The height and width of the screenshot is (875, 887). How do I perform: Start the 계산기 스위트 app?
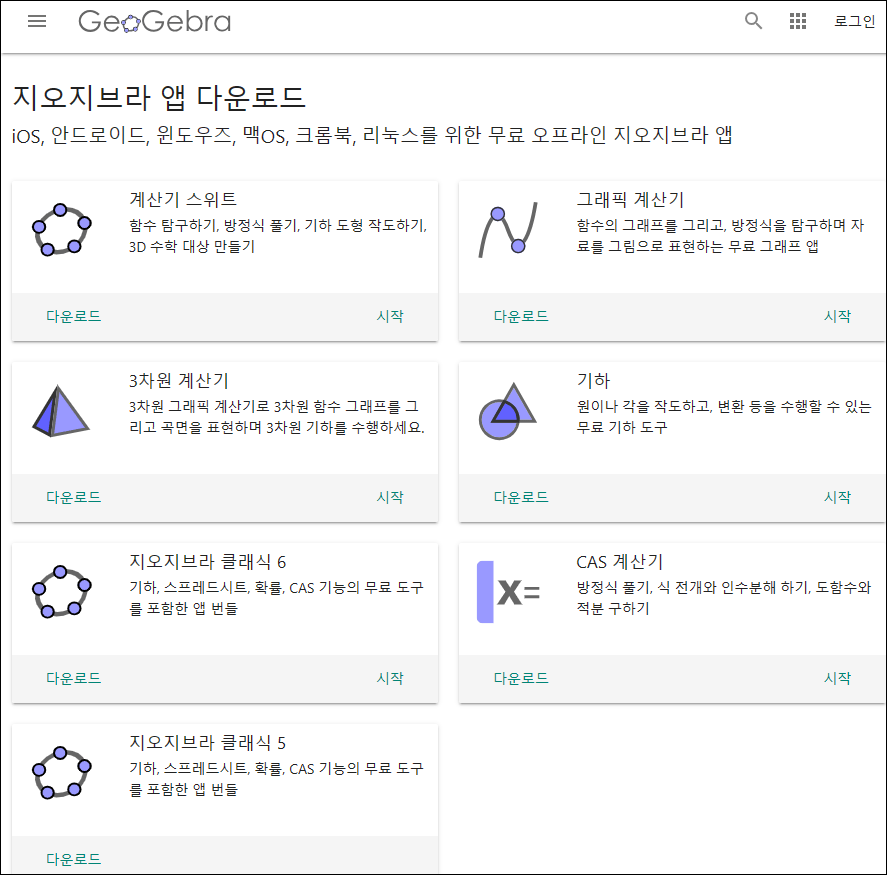click(390, 316)
